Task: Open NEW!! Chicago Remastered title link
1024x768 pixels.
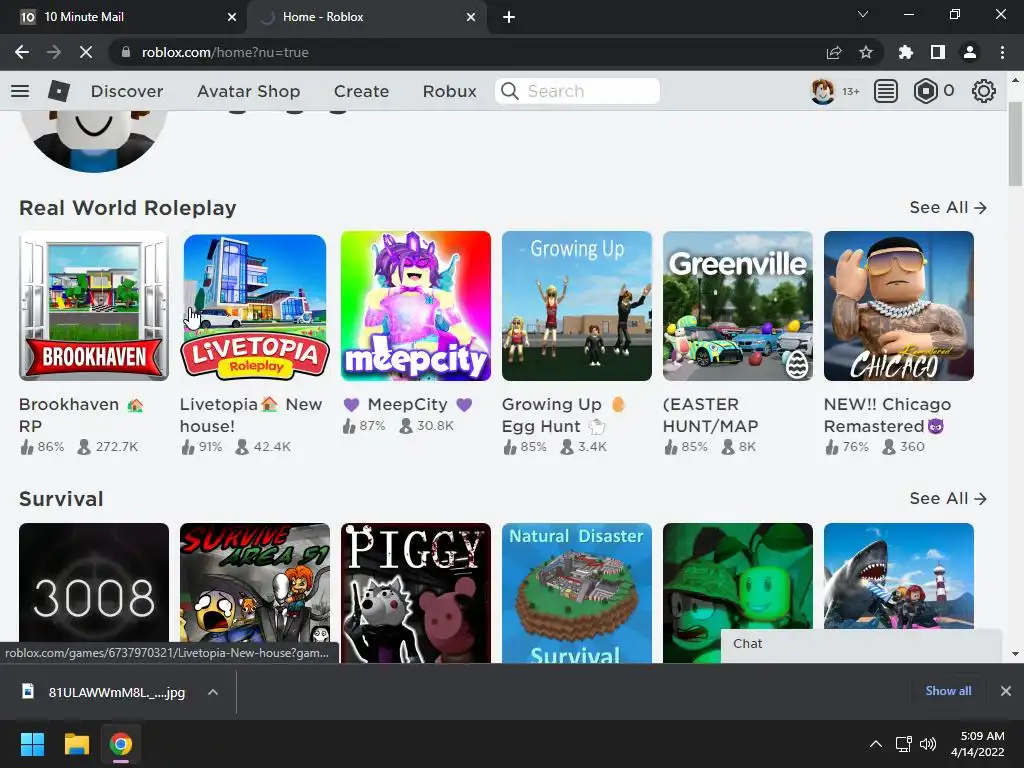Action: pyautogui.click(x=888, y=415)
